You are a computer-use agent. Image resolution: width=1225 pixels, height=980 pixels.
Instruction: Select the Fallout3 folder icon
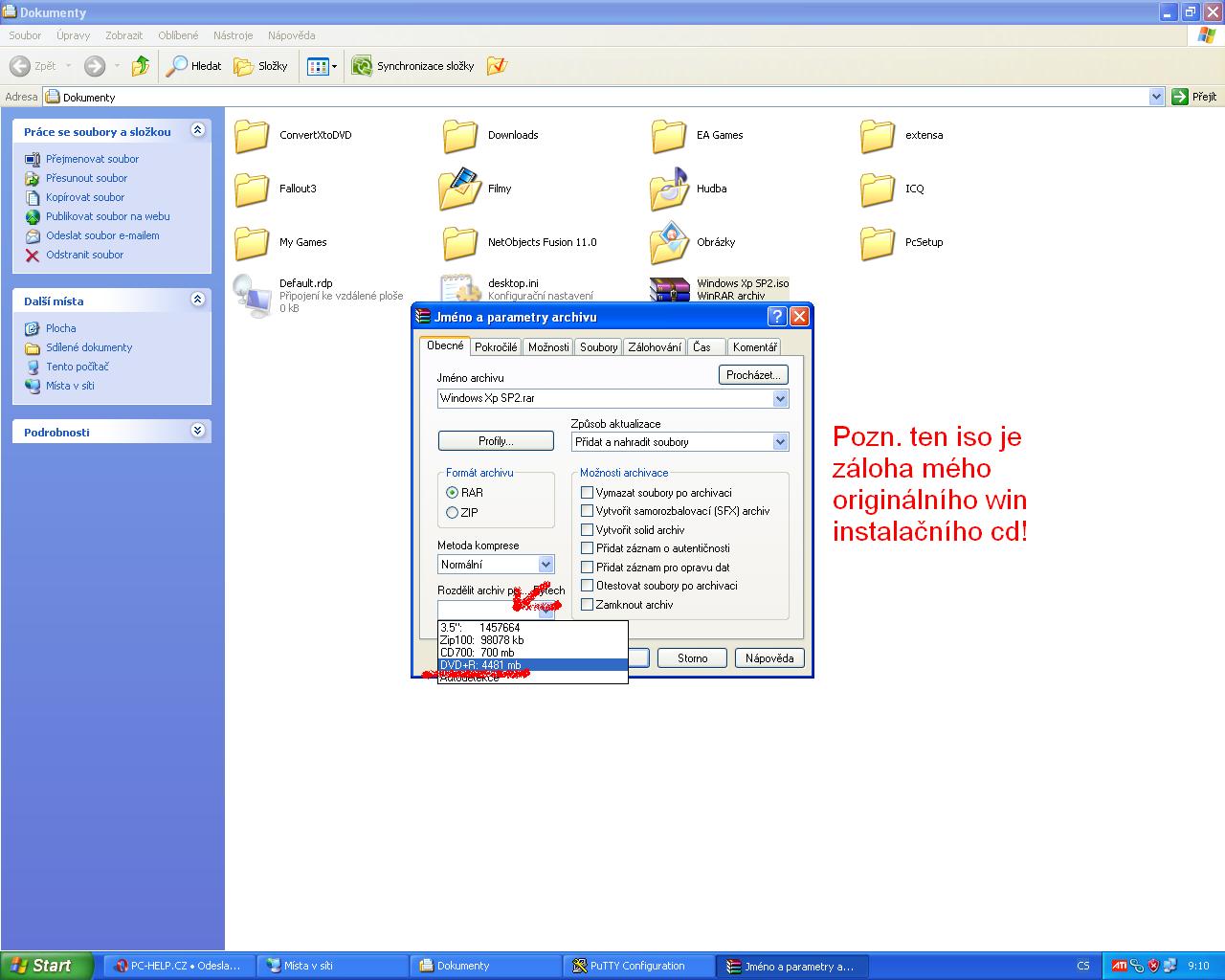click(252, 189)
